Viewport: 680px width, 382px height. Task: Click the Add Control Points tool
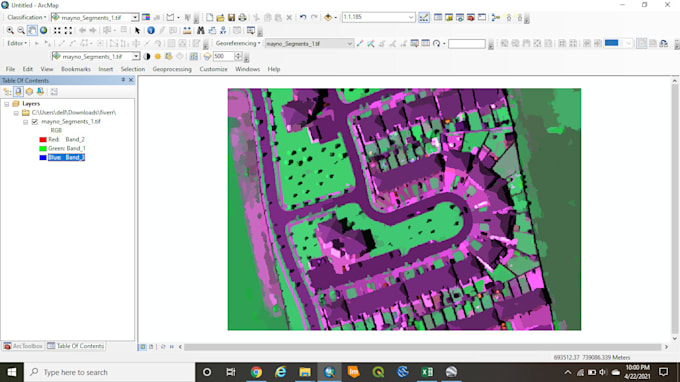click(360, 43)
